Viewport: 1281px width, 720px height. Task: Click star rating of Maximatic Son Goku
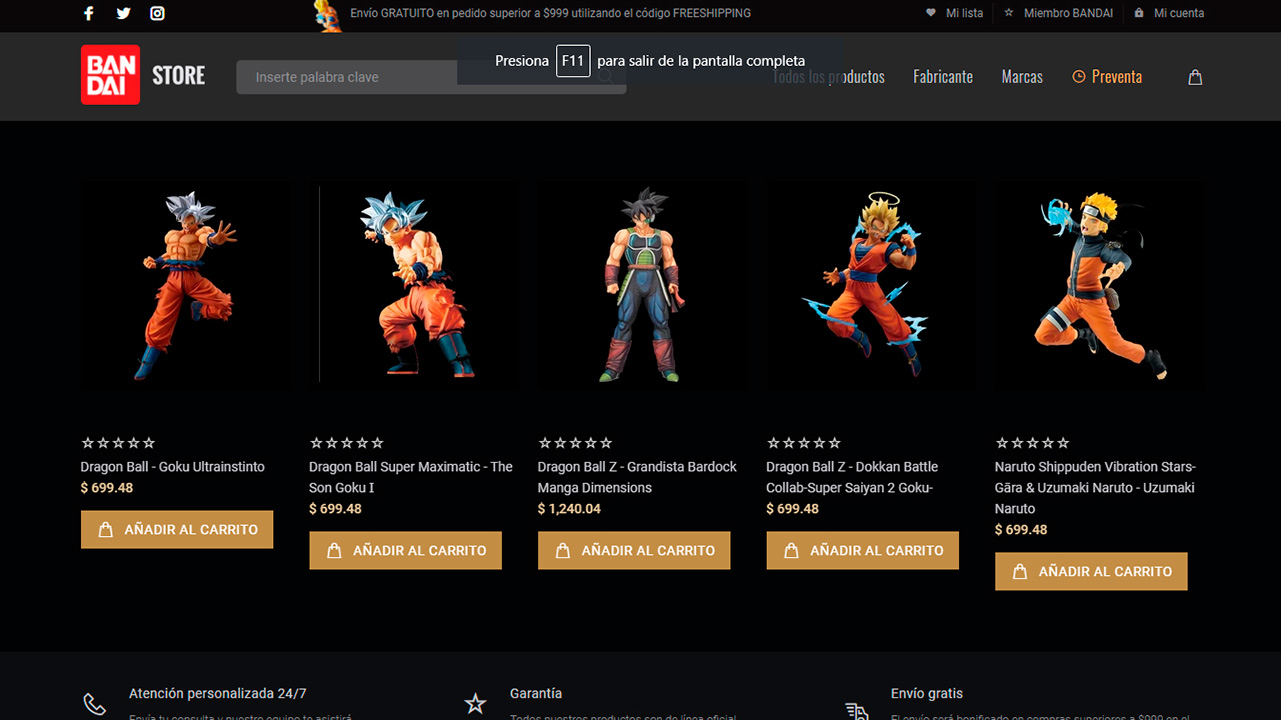tap(346, 443)
